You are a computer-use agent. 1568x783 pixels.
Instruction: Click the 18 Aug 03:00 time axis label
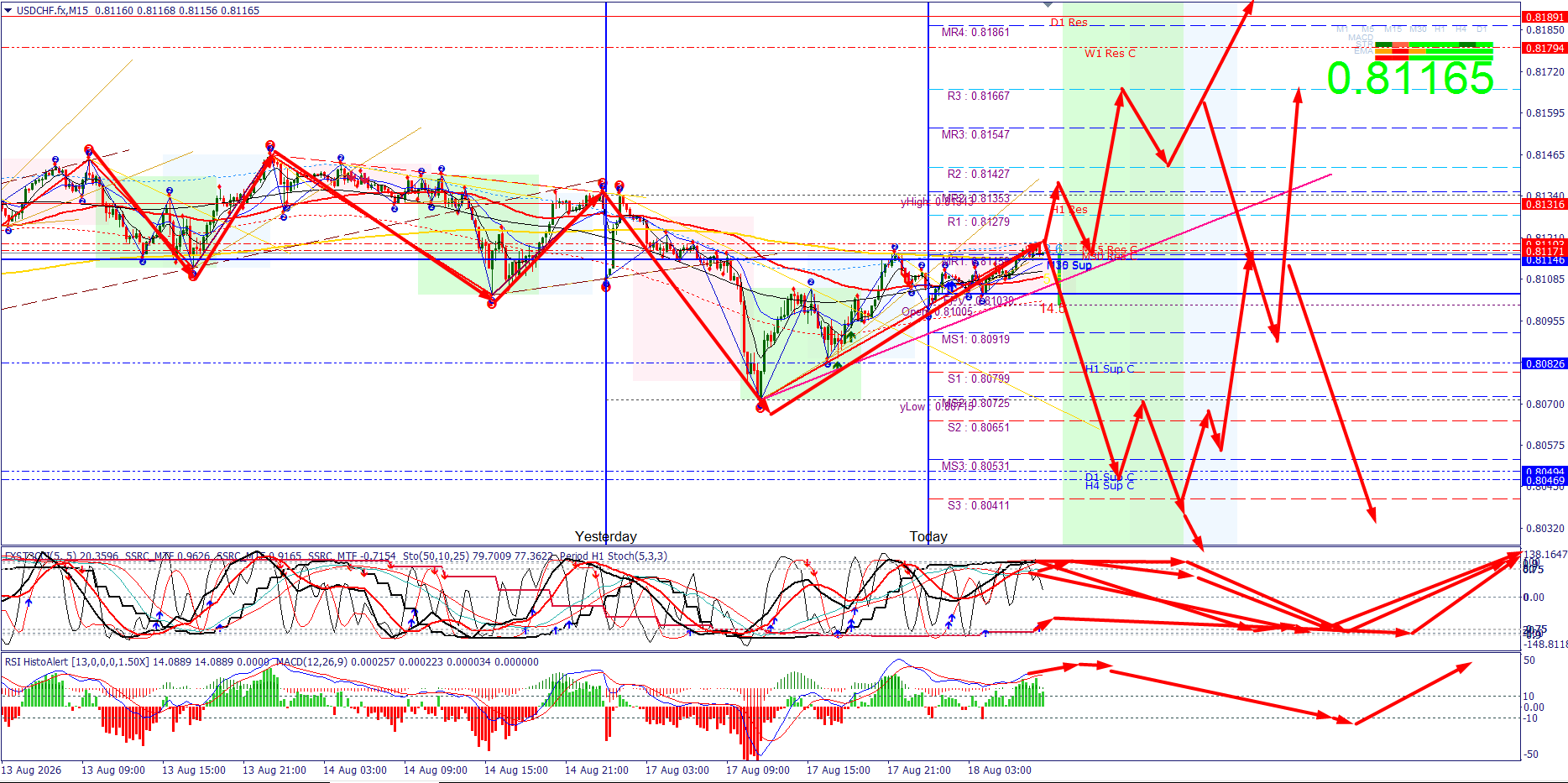pos(1000,770)
